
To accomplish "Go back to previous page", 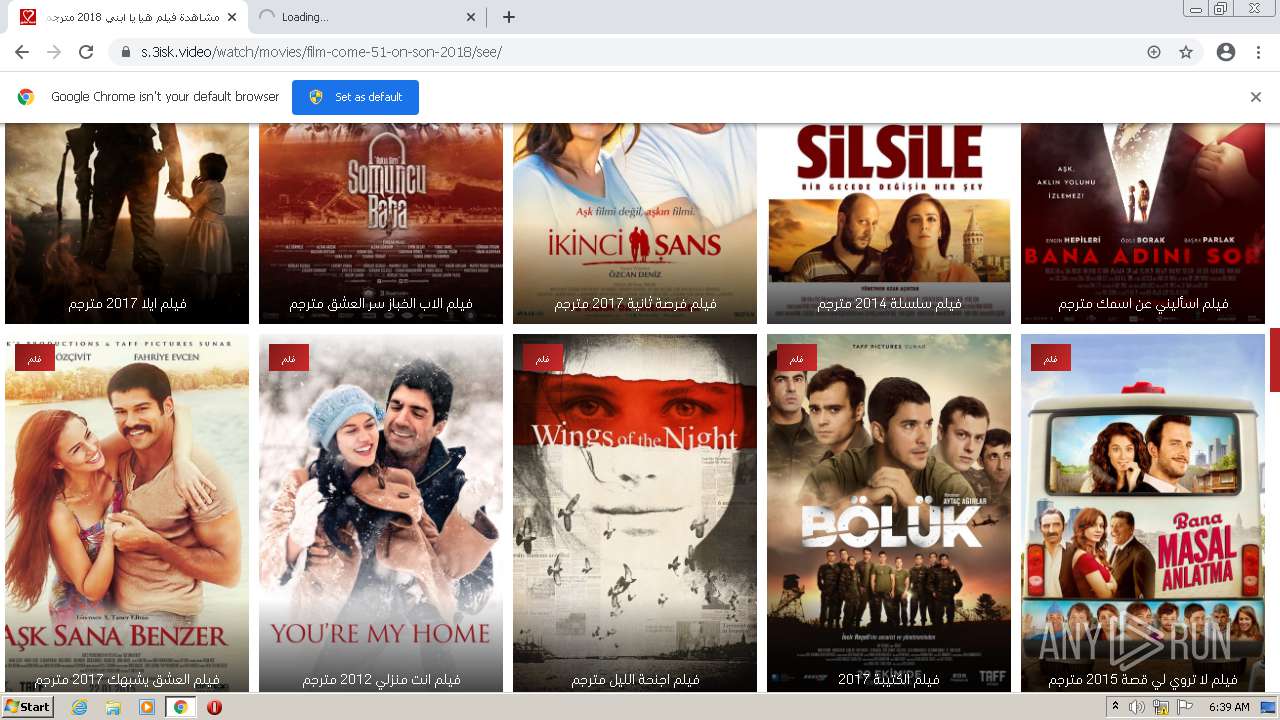I will click(x=22, y=52).
